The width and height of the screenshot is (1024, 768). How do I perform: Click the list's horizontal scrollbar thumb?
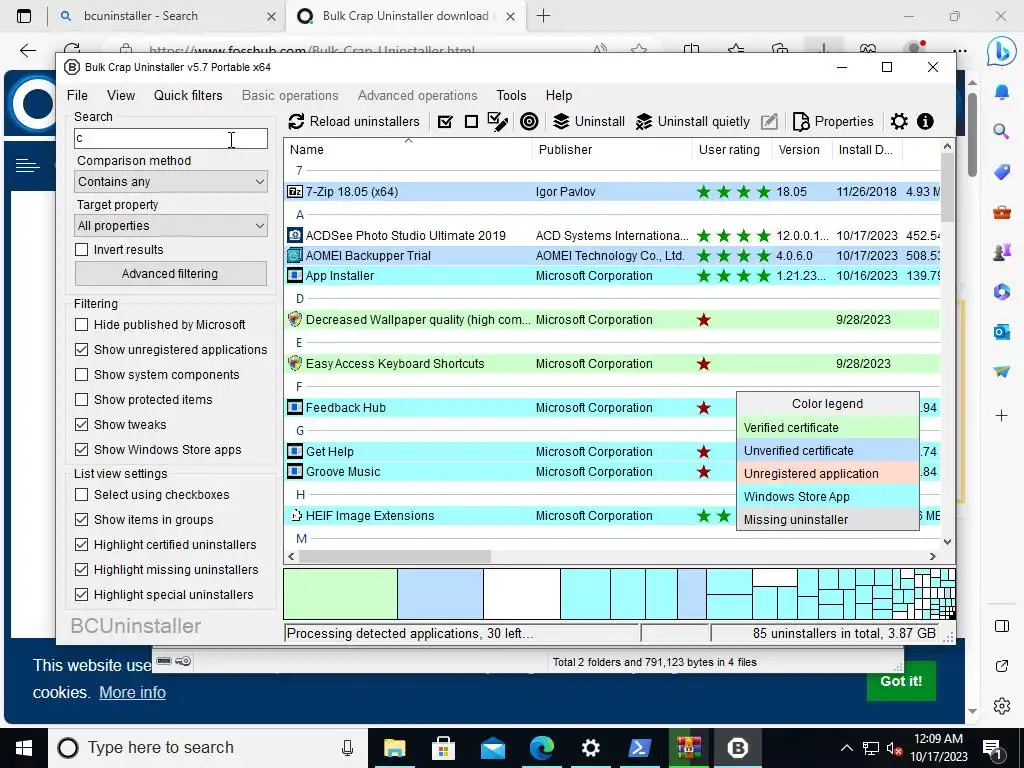(x=394, y=556)
